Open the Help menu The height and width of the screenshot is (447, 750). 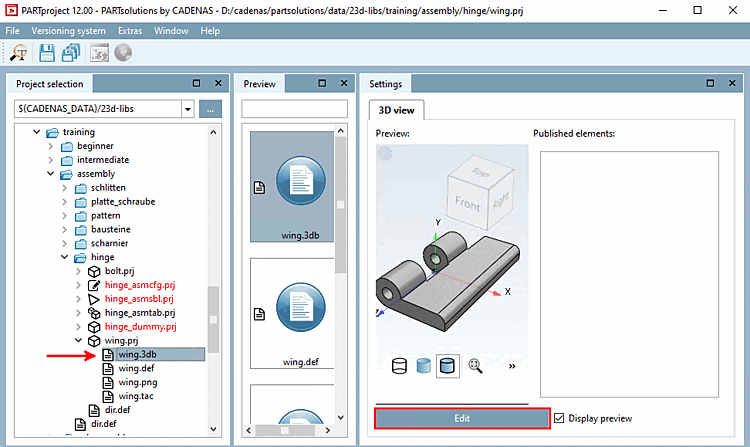tap(210, 31)
